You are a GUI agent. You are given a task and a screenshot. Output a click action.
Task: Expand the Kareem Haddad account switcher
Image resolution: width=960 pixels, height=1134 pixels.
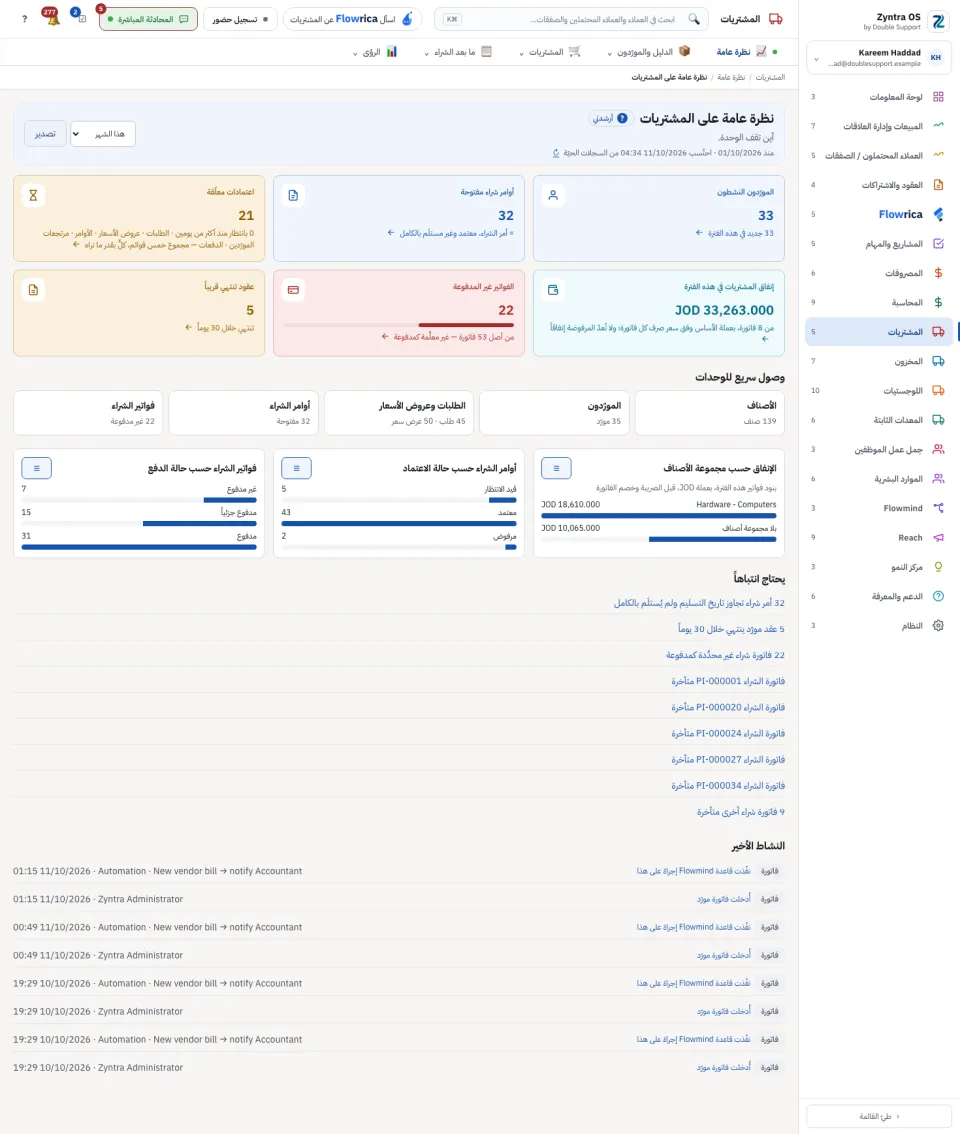point(878,58)
